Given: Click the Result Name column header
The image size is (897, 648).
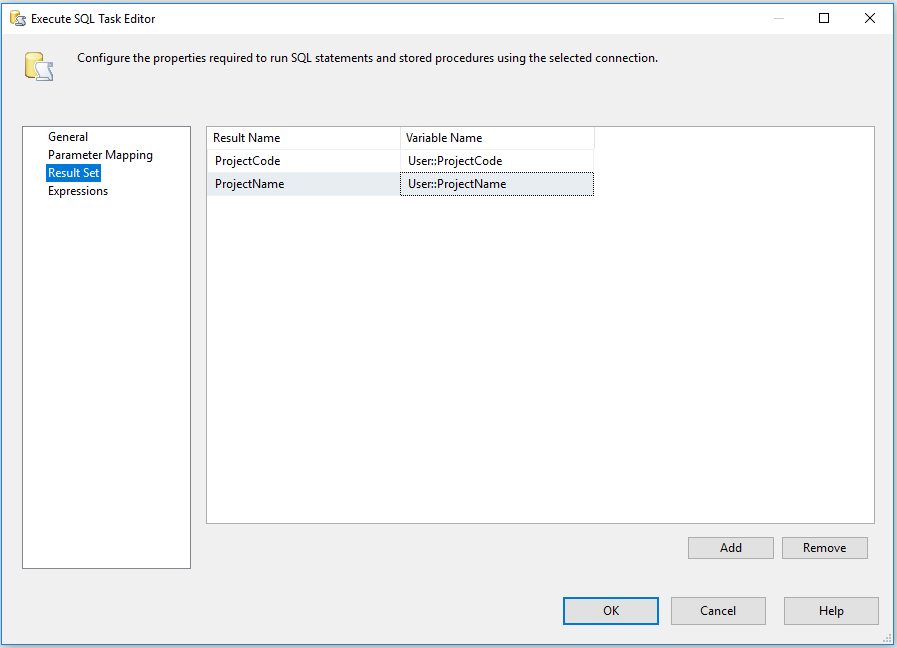Looking at the screenshot, I should 247,137.
